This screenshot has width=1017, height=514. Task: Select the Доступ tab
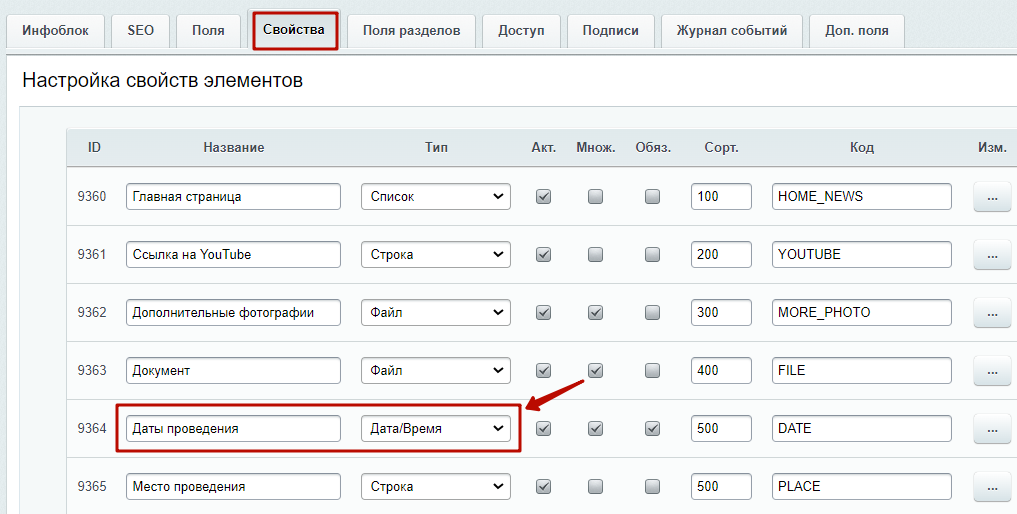521,31
